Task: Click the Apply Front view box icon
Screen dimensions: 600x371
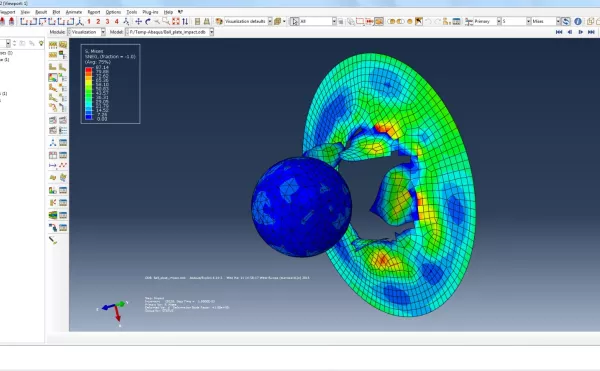Action: tap(24, 21)
